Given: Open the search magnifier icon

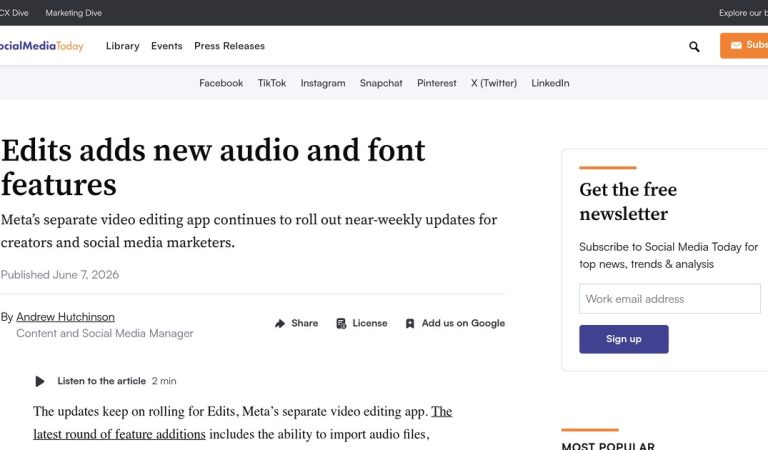Looking at the screenshot, I should pos(694,47).
